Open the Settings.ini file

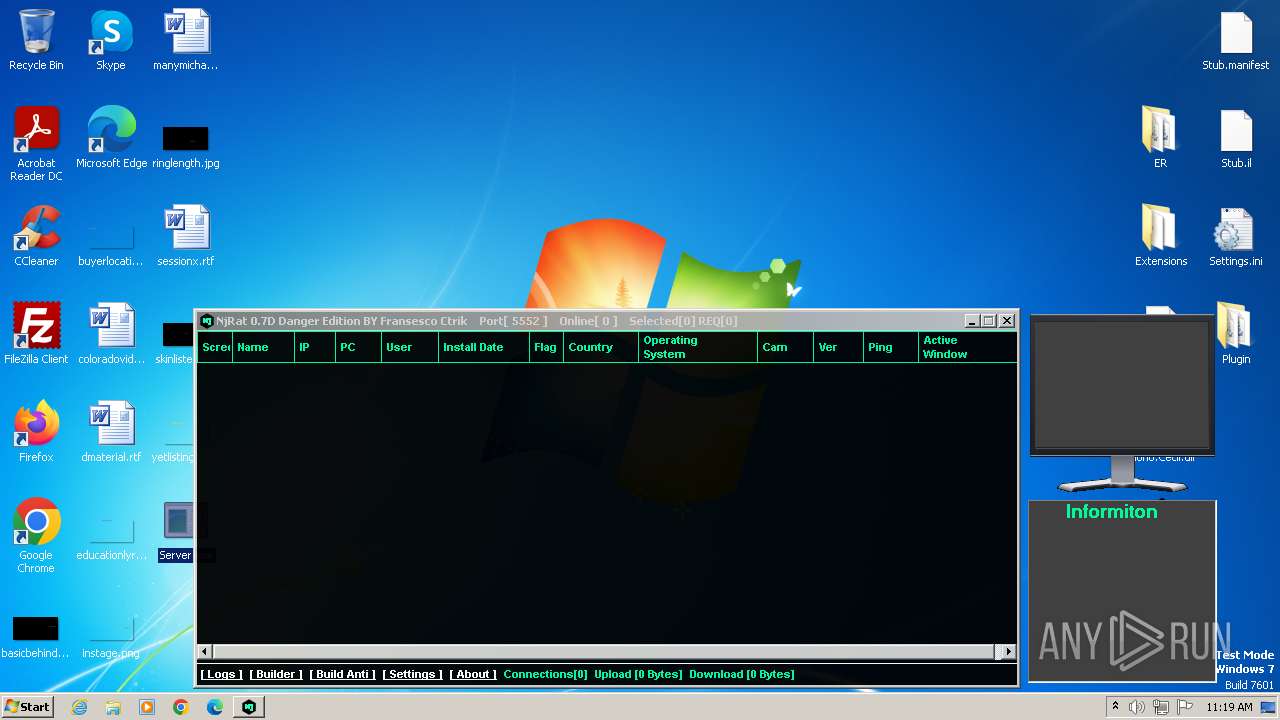[1236, 236]
